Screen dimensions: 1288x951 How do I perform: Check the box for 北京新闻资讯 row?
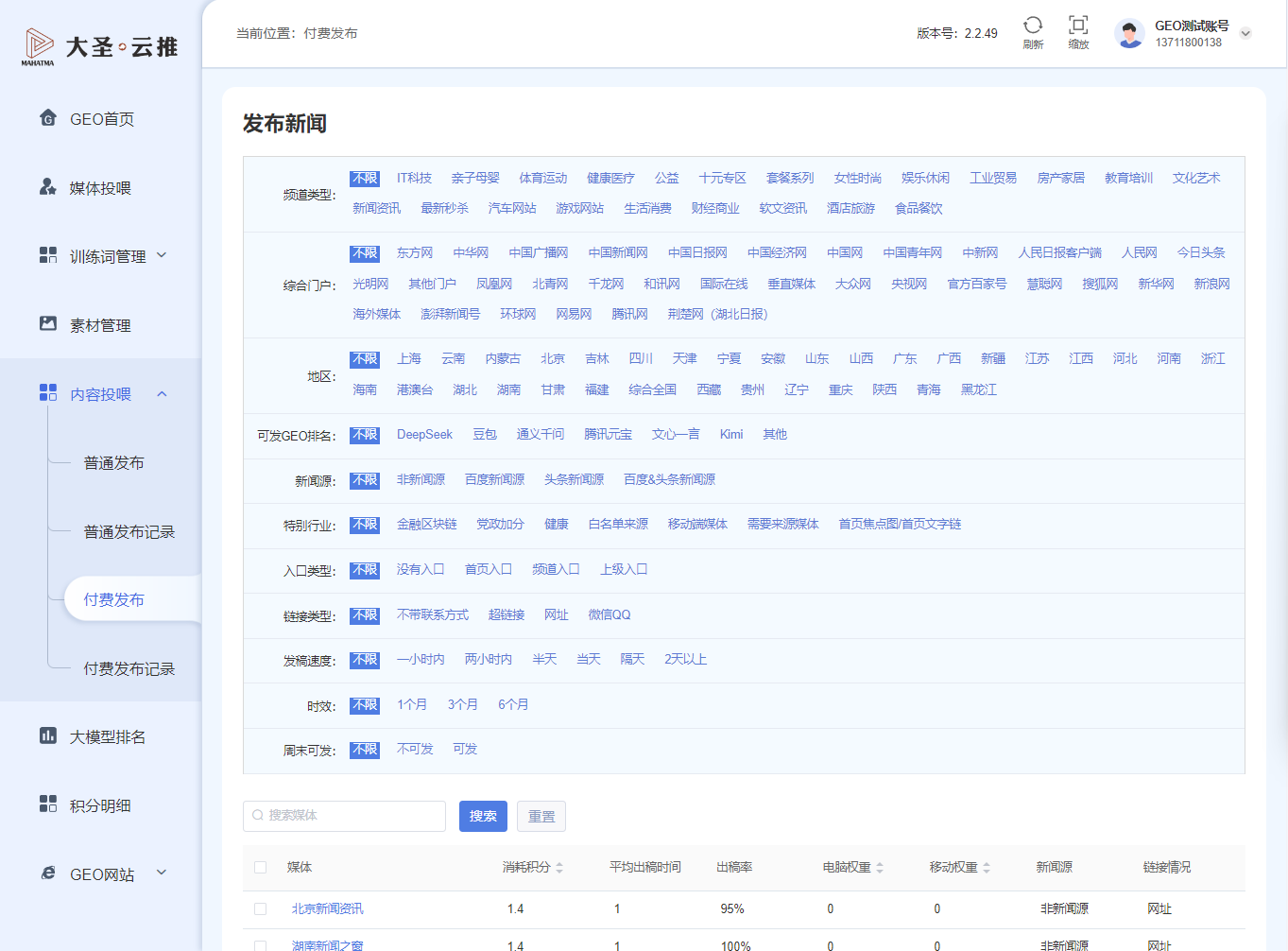click(261, 909)
